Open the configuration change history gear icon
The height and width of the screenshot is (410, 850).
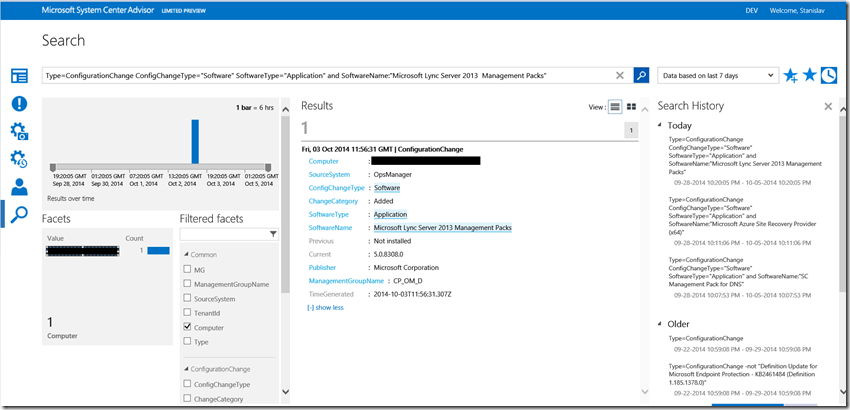19,160
